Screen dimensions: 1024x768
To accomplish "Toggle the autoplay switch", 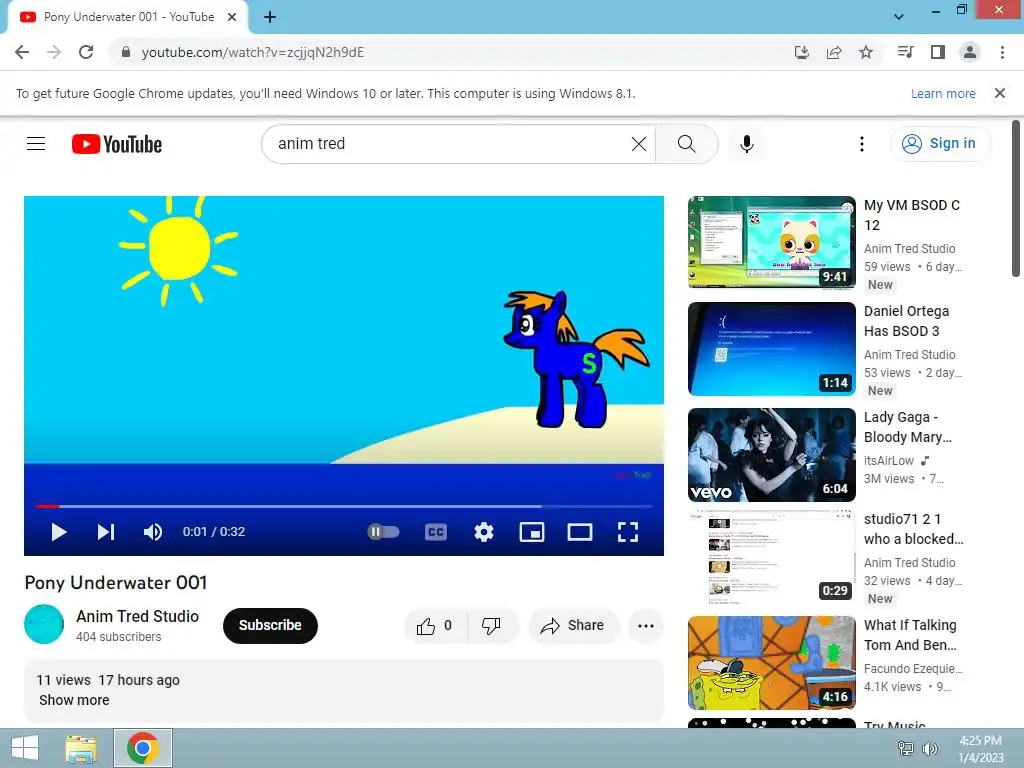I will pos(383,532).
